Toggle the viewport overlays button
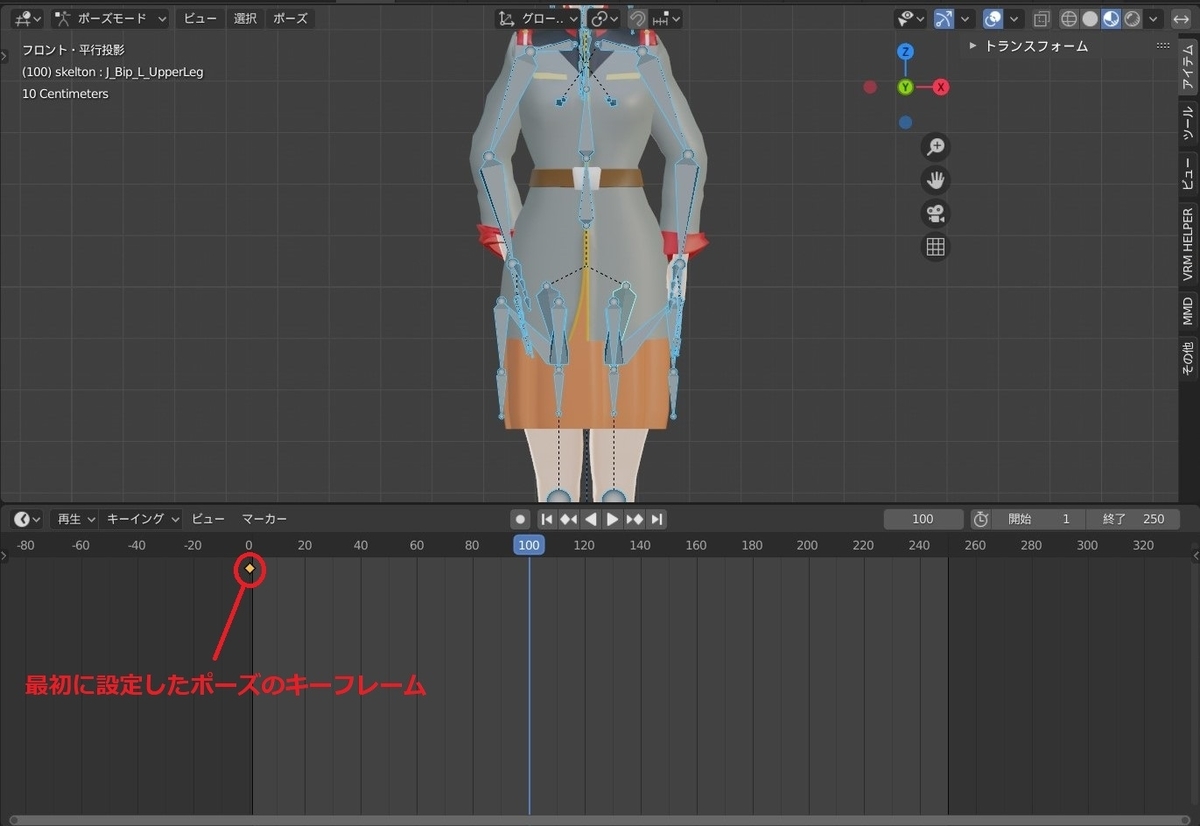The height and width of the screenshot is (826, 1200). pos(993,18)
